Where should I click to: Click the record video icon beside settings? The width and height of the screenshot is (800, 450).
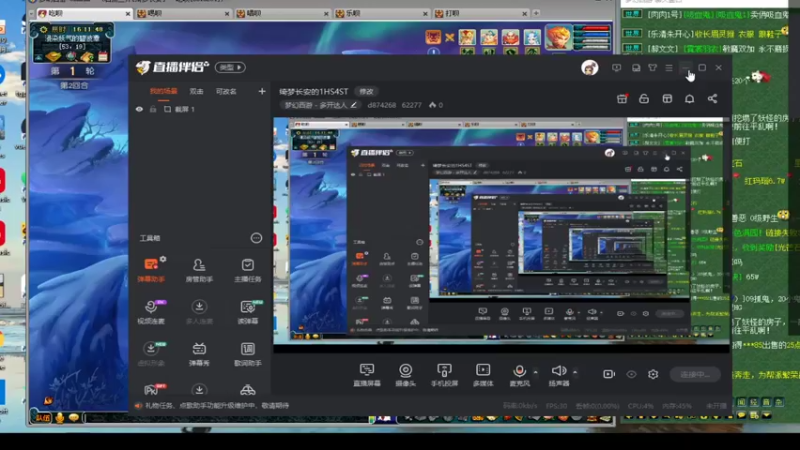[x=609, y=374]
